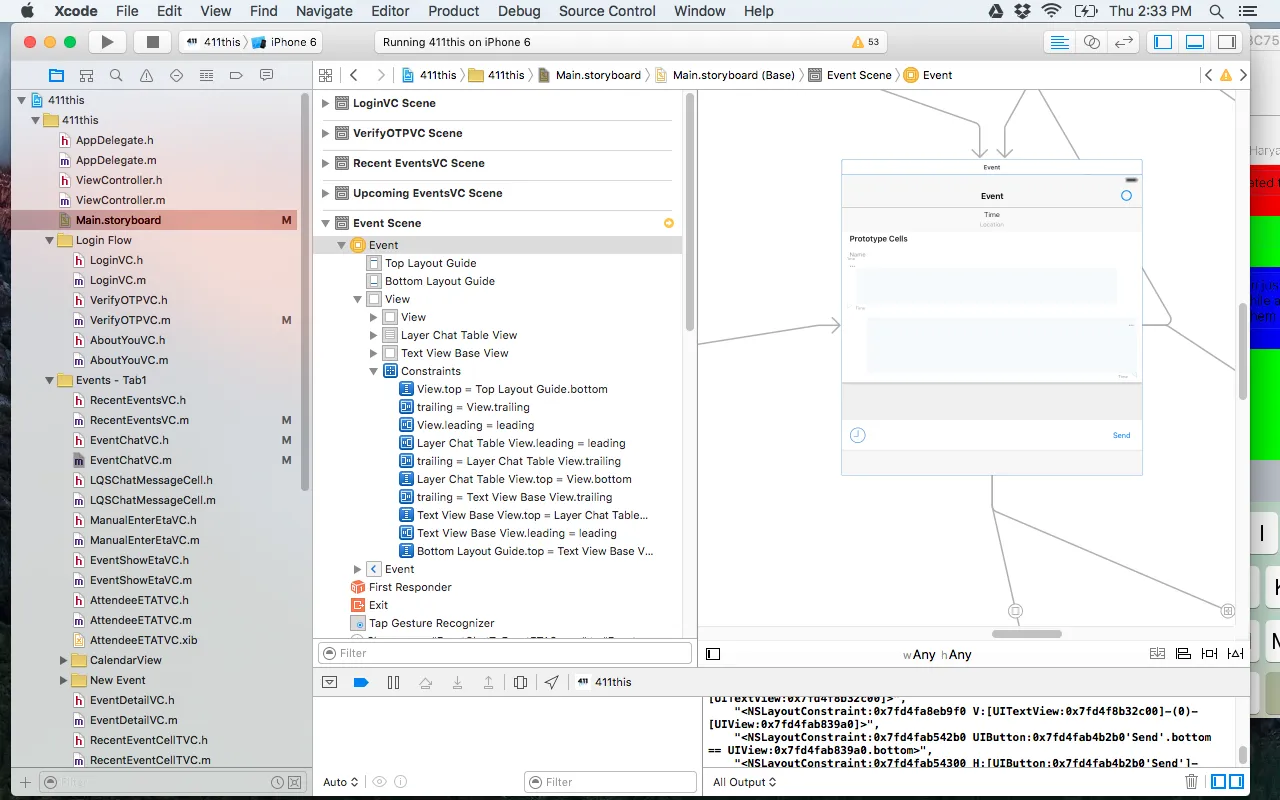Collapse the Constraints group
The width and height of the screenshot is (1280, 800).
click(374, 371)
